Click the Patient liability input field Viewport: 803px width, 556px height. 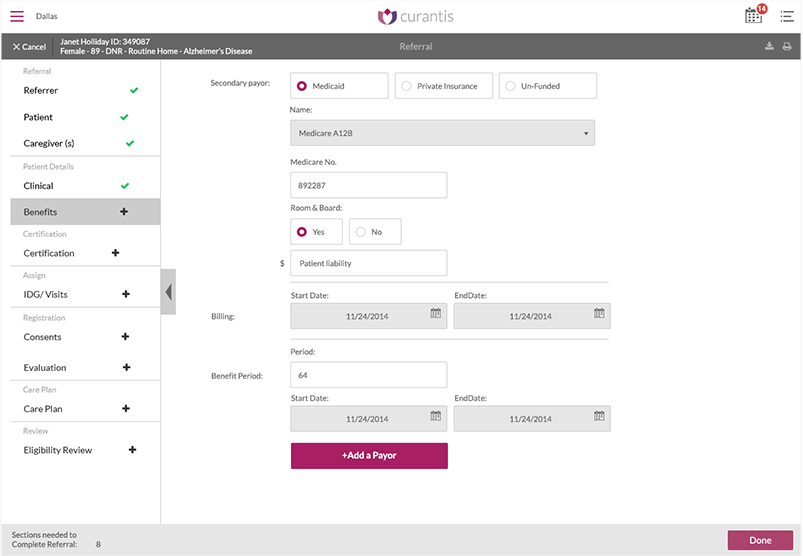368,263
